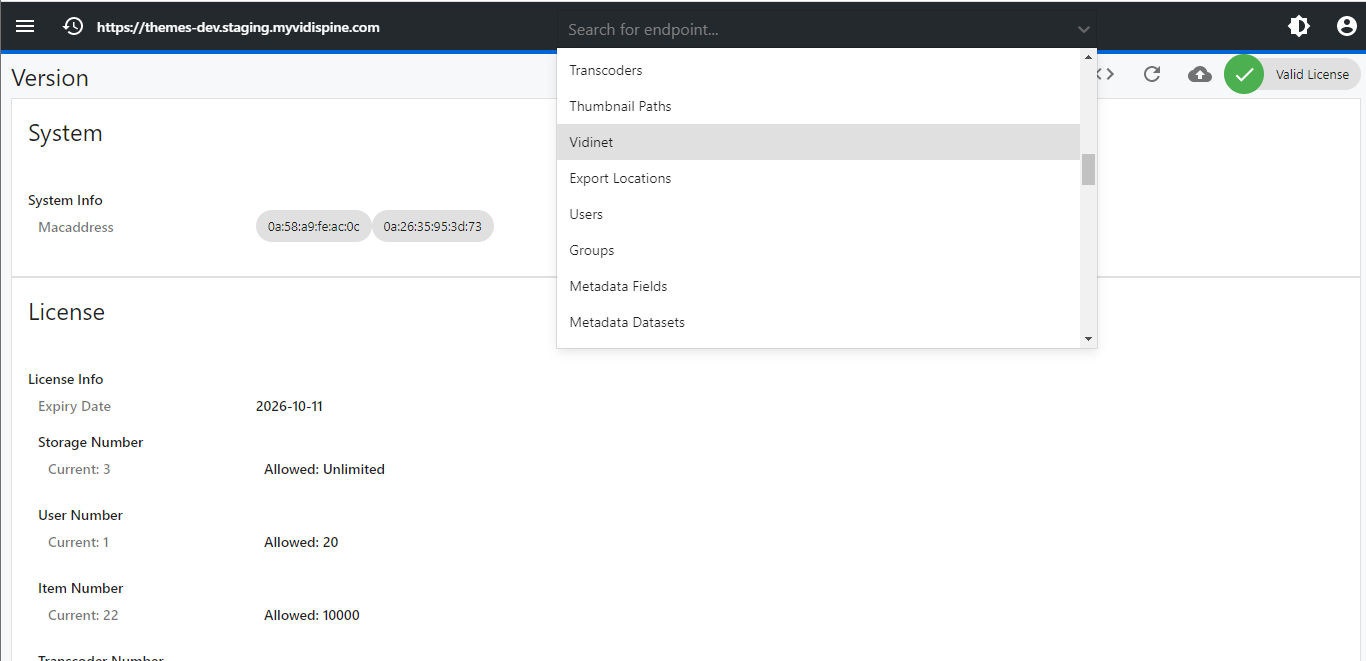The width and height of the screenshot is (1366, 661).
Task: Open the Users endpoint
Action: coord(586,214)
